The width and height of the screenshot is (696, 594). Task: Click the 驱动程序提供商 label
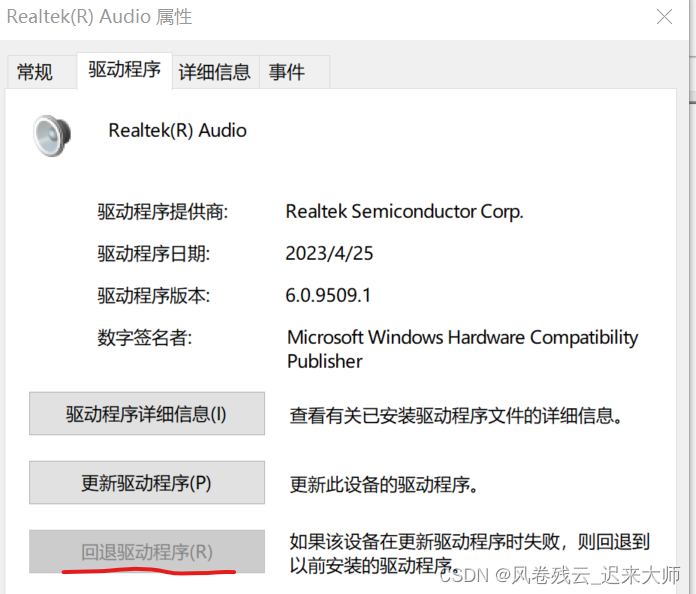pyautogui.click(x=162, y=212)
